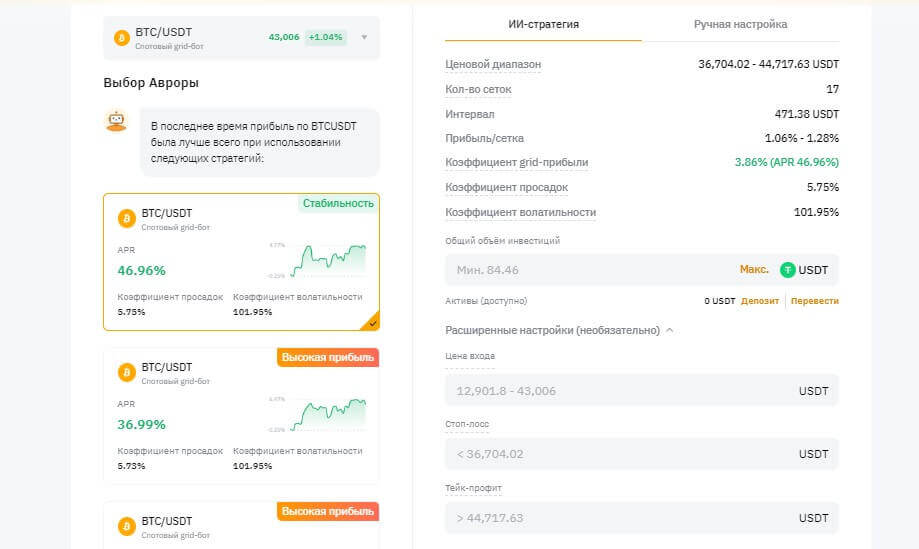Click the APR chart in the 36.99% card

[318, 413]
